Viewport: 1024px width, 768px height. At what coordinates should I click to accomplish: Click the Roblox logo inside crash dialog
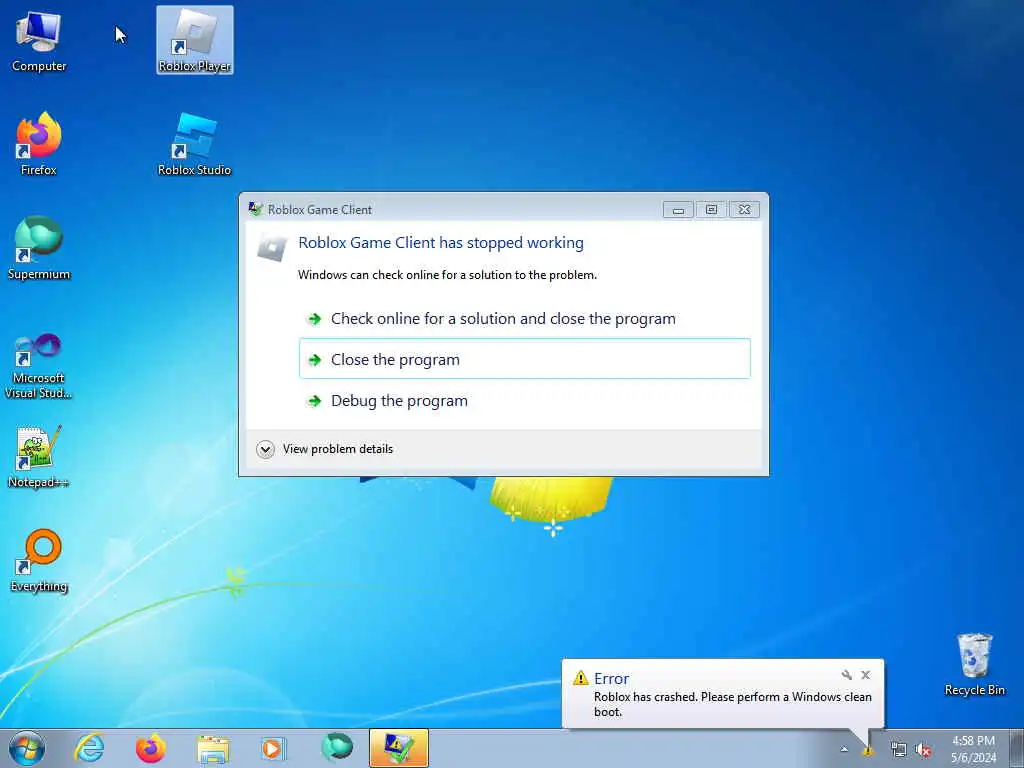click(272, 248)
